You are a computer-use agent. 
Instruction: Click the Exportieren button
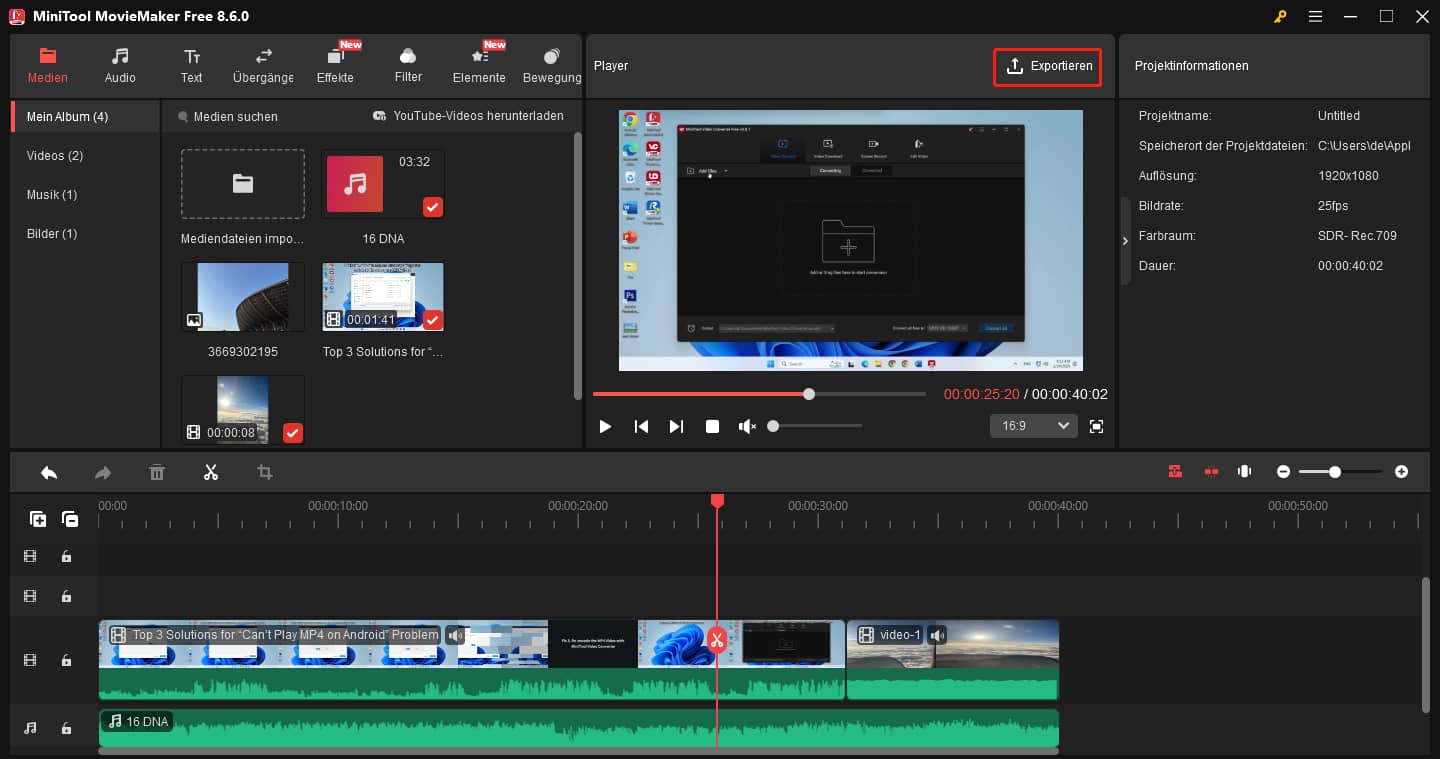1047,67
